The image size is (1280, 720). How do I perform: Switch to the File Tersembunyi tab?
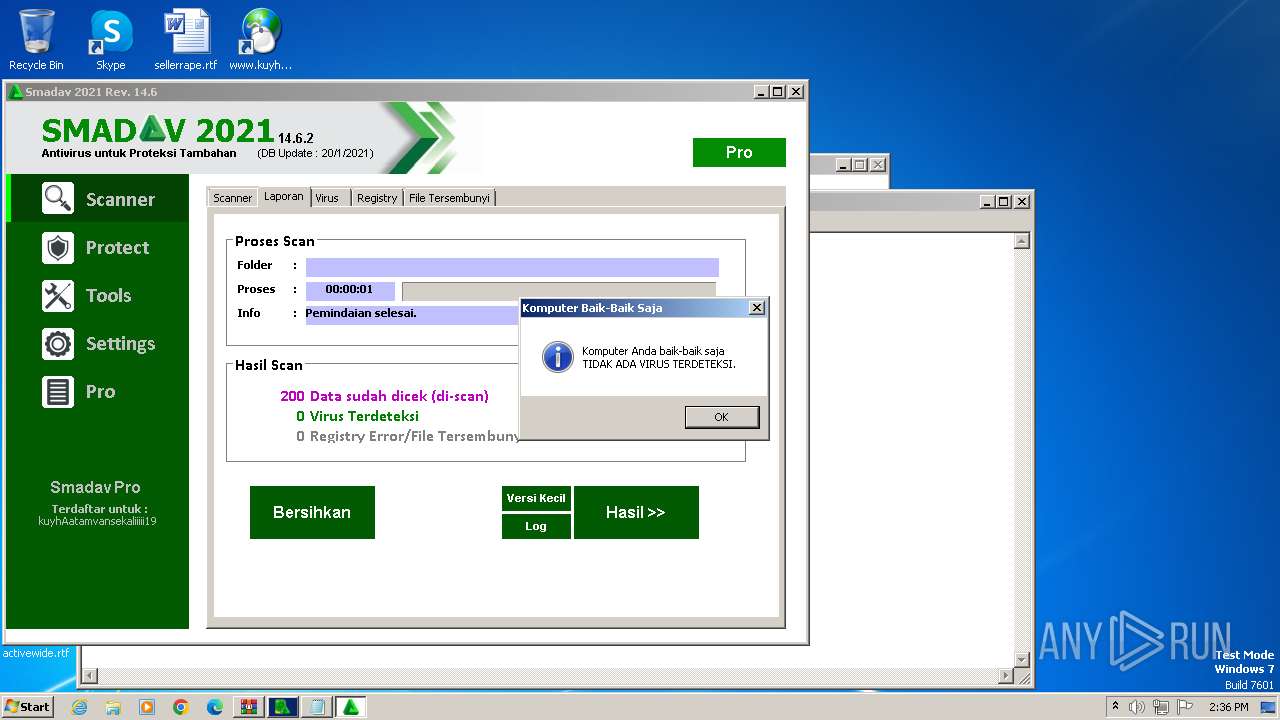coord(449,198)
